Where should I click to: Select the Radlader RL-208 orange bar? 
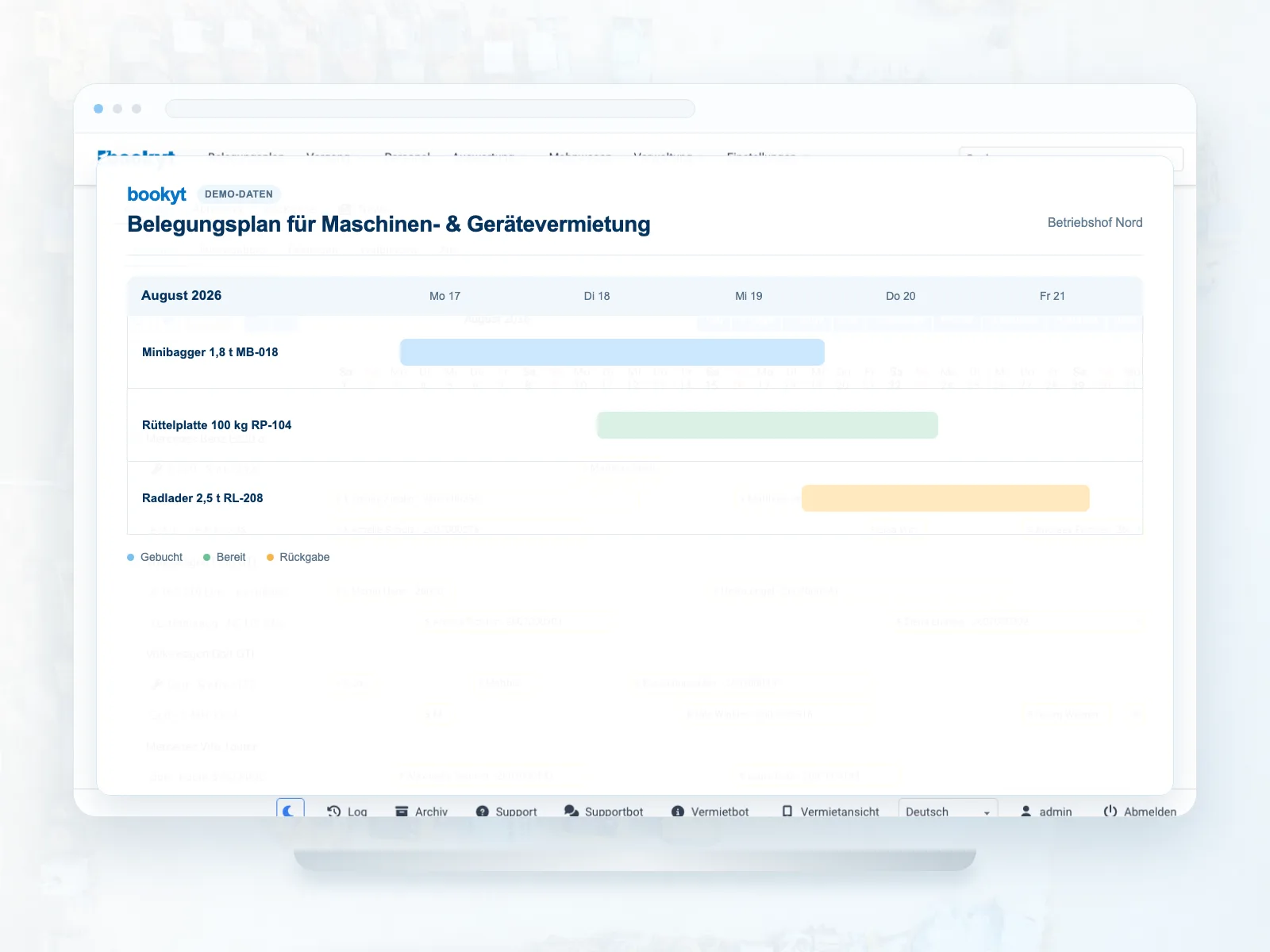click(x=945, y=498)
